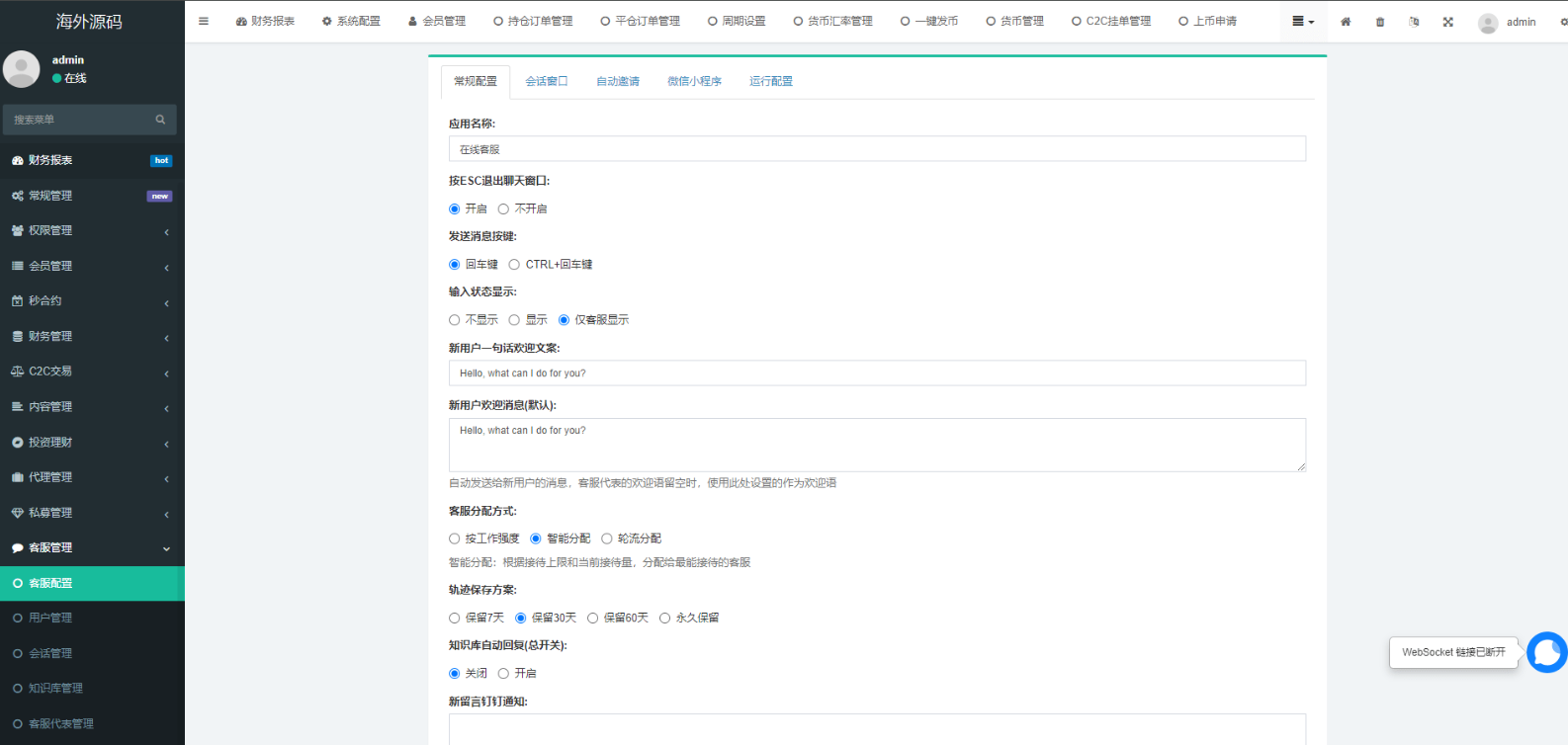Choose CTRL+回车键 as send key
1568x745 pixels.
coord(514,265)
